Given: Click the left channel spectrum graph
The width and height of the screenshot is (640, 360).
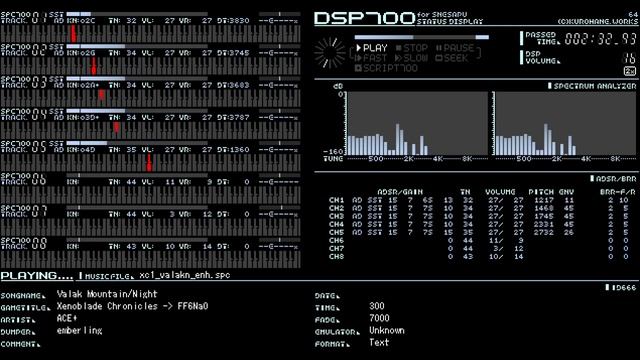Looking at the screenshot, I should coord(417,124).
